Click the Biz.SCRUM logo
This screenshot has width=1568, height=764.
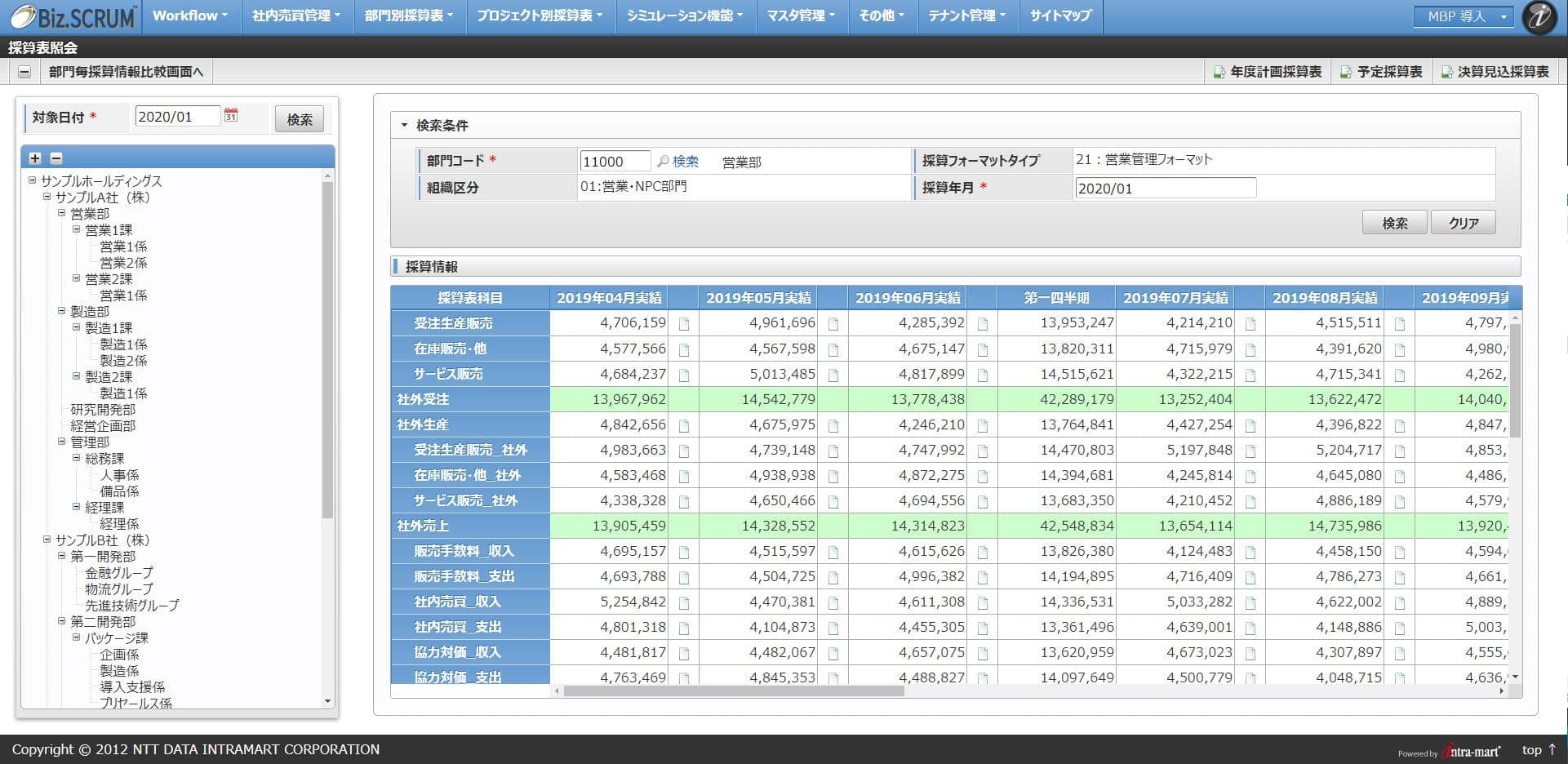72,17
